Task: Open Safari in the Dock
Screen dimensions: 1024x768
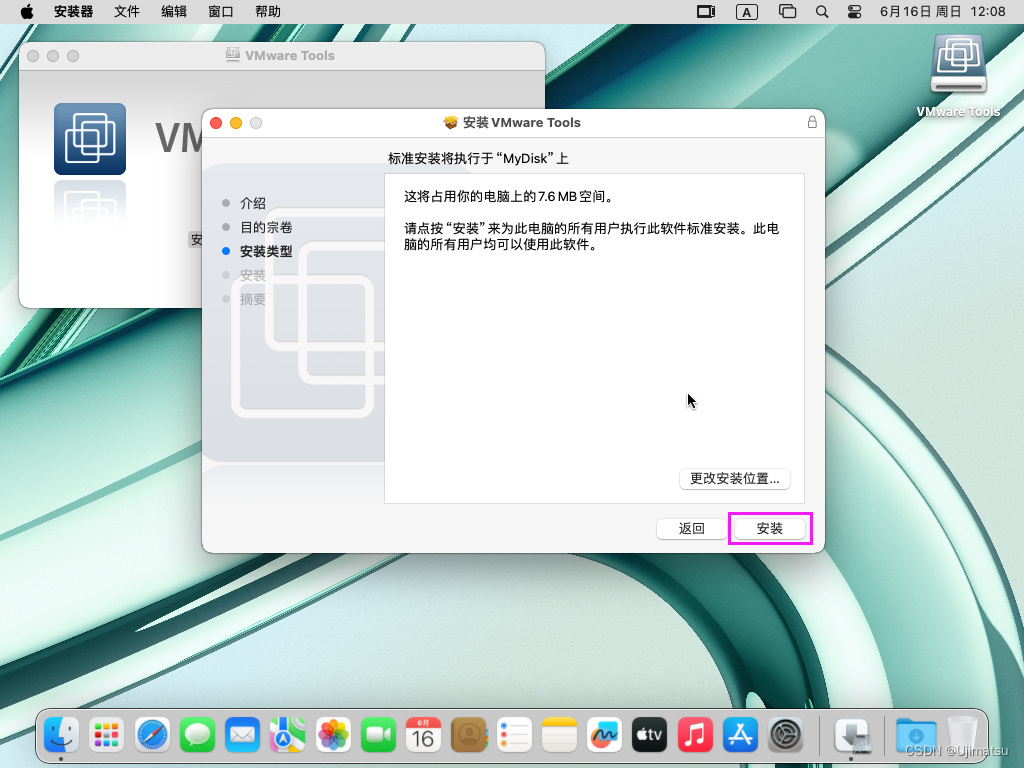Action: (x=152, y=735)
